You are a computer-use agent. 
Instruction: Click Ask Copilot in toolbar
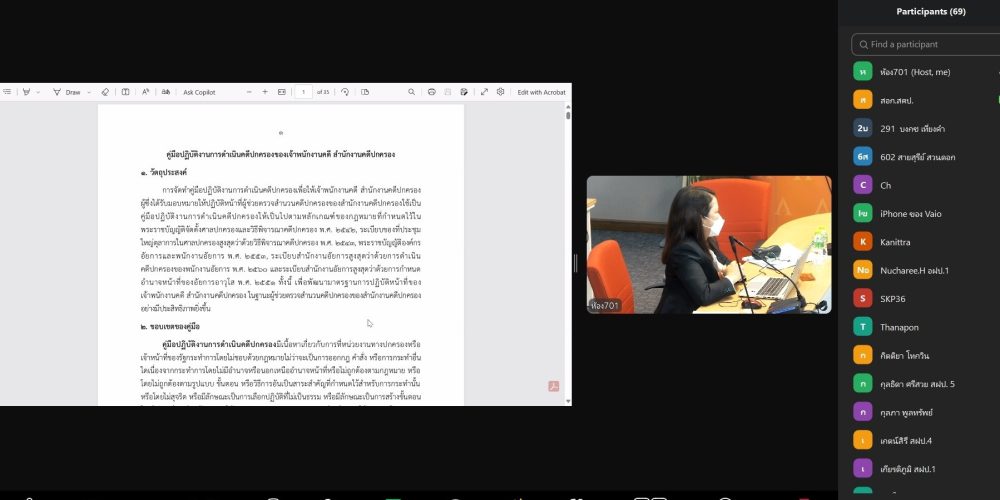tap(199, 92)
